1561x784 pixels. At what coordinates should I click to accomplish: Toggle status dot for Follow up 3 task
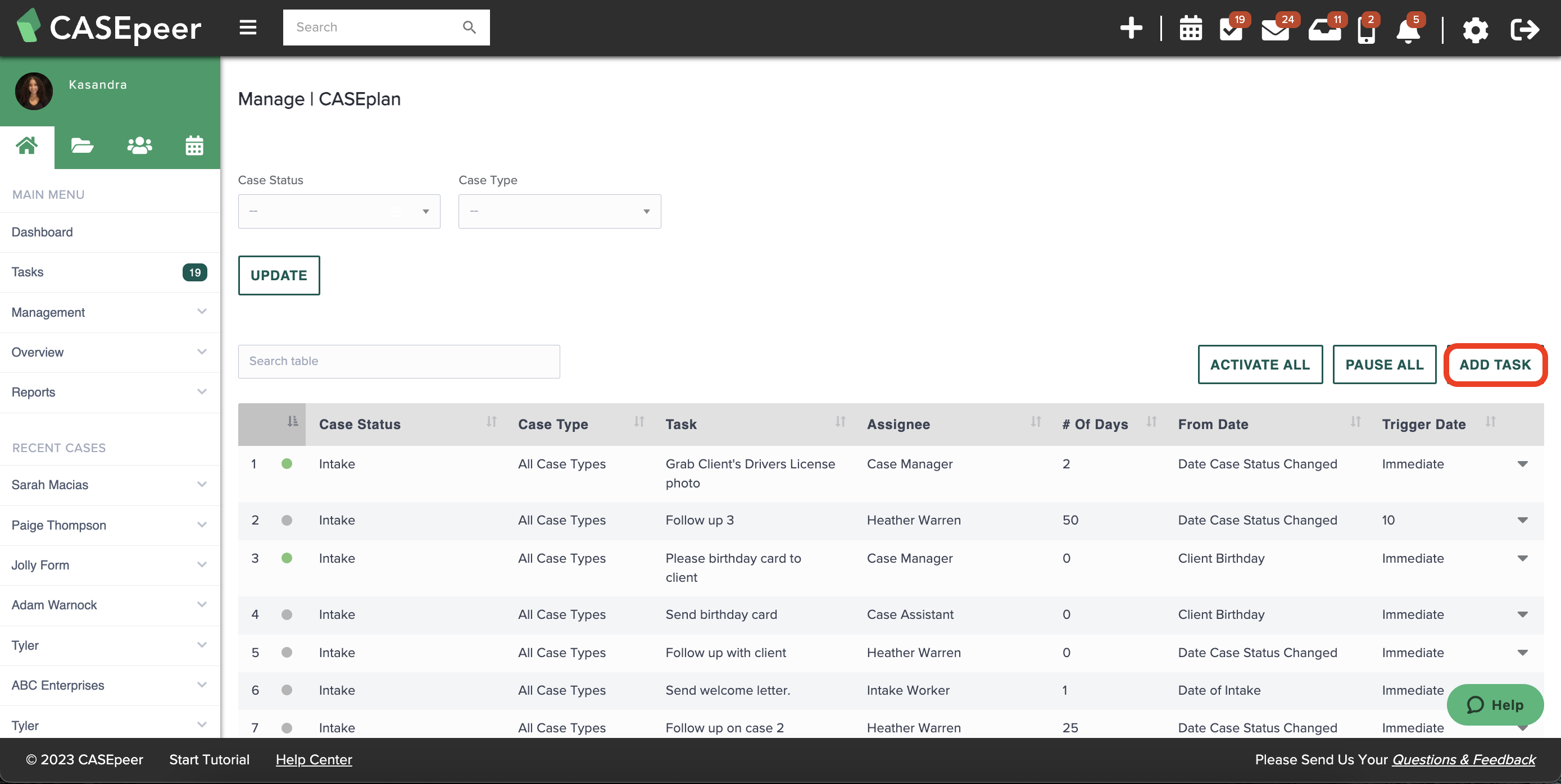(287, 520)
